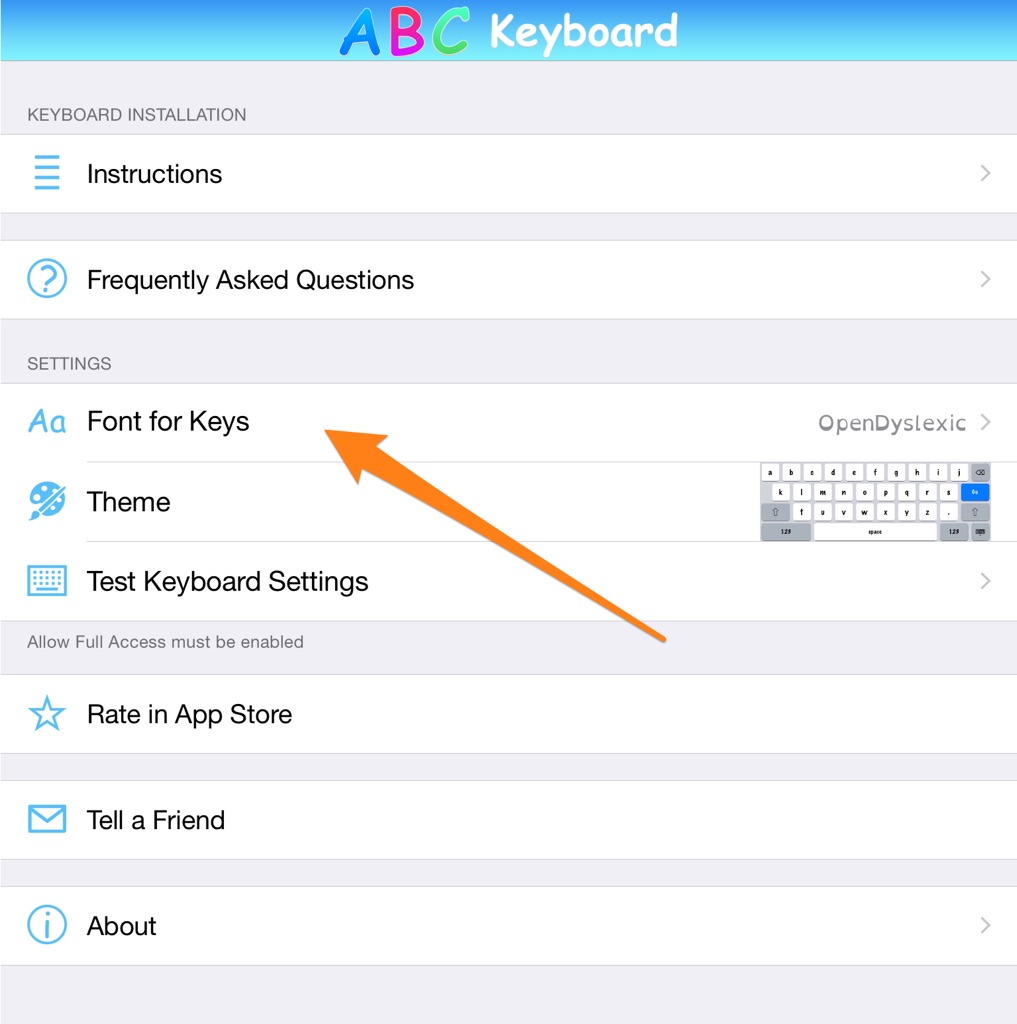1017x1024 pixels.
Task: Open Test Keyboard Settings chevron arrow
Action: tap(985, 581)
